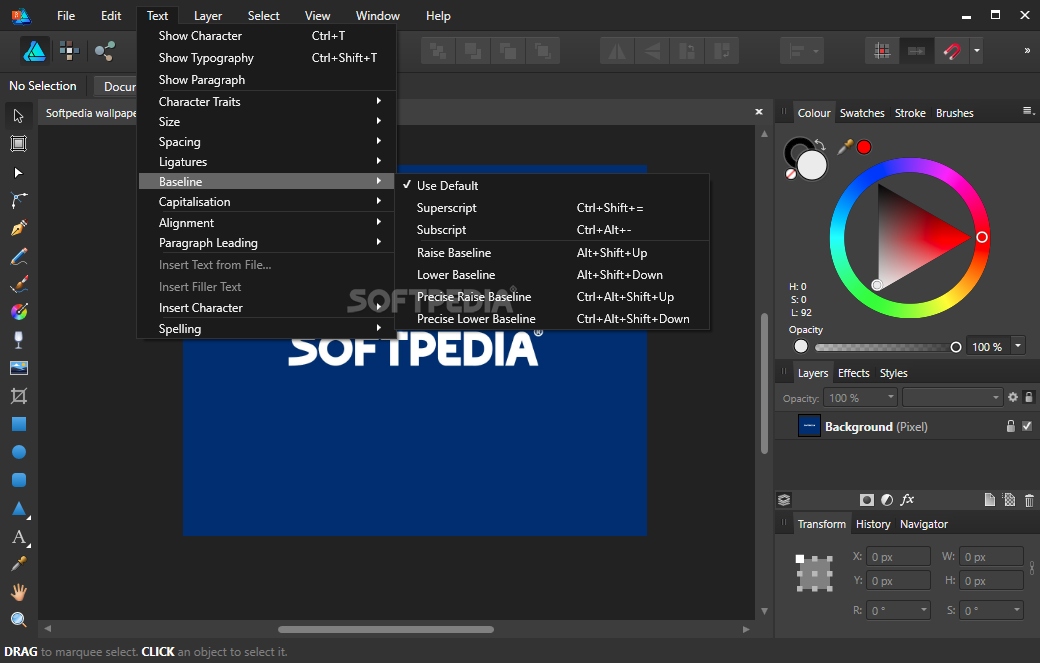
Task: Select the Transparency tool
Action: (x=19, y=339)
